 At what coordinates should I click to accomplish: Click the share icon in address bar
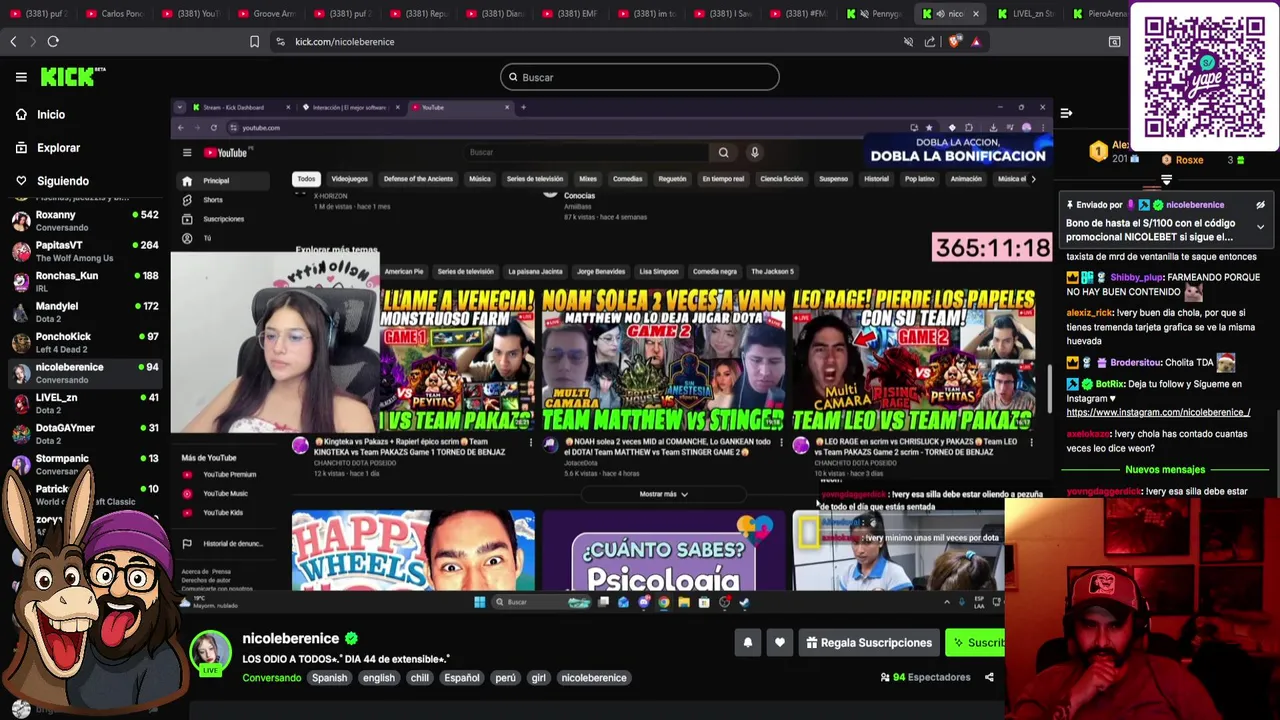[x=930, y=42]
